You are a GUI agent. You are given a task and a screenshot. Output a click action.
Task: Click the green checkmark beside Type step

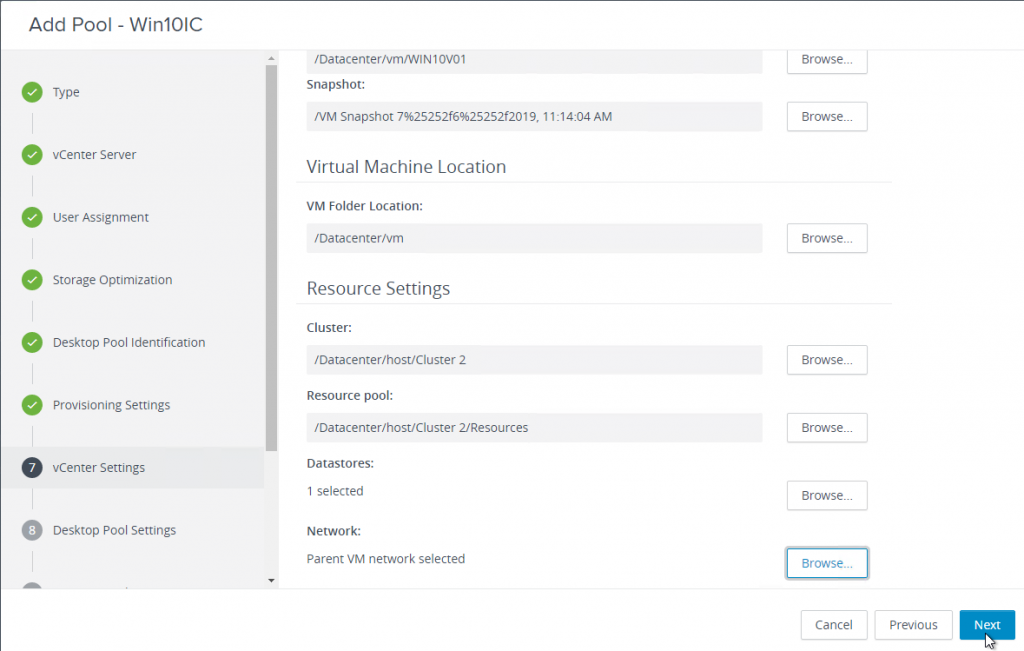point(31,91)
